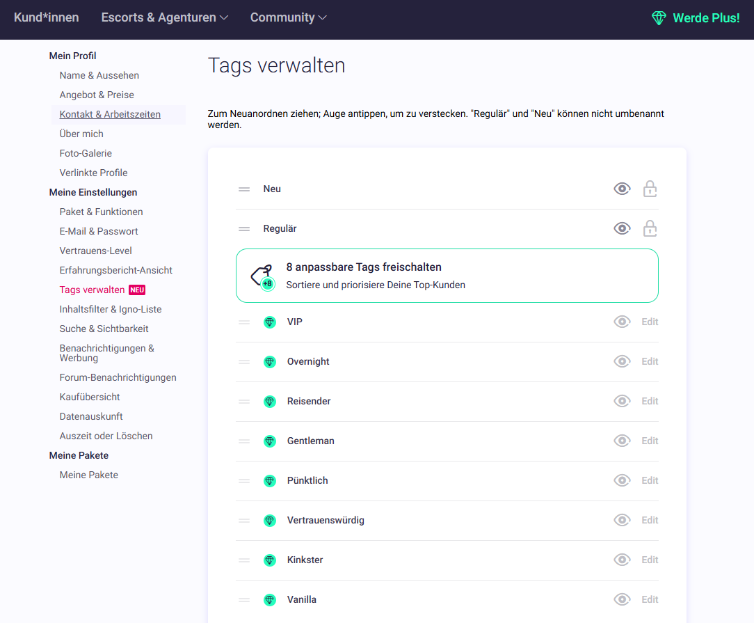Image resolution: width=754 pixels, height=623 pixels.
Task: Click the lock icon next to Neu
Action: click(650, 189)
